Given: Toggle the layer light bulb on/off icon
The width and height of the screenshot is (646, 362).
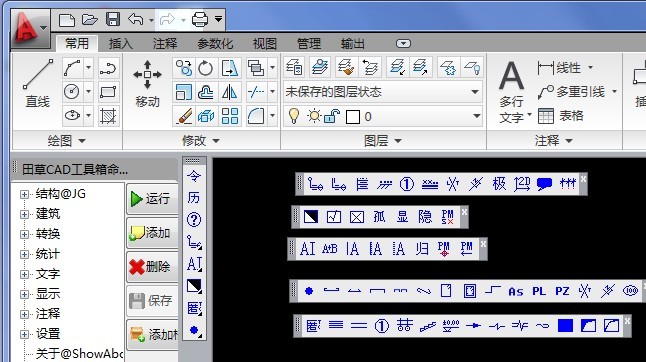Looking at the screenshot, I should coord(294,116).
